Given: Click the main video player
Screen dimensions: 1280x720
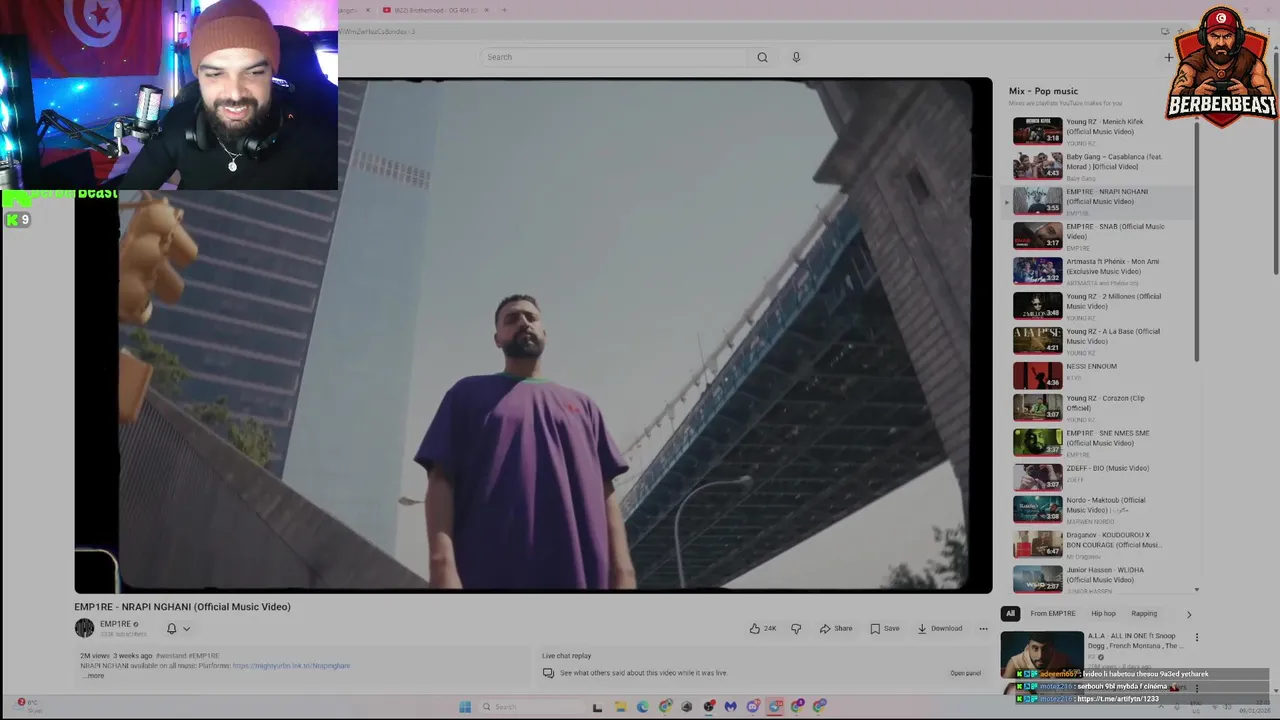Looking at the screenshot, I should pos(533,335).
